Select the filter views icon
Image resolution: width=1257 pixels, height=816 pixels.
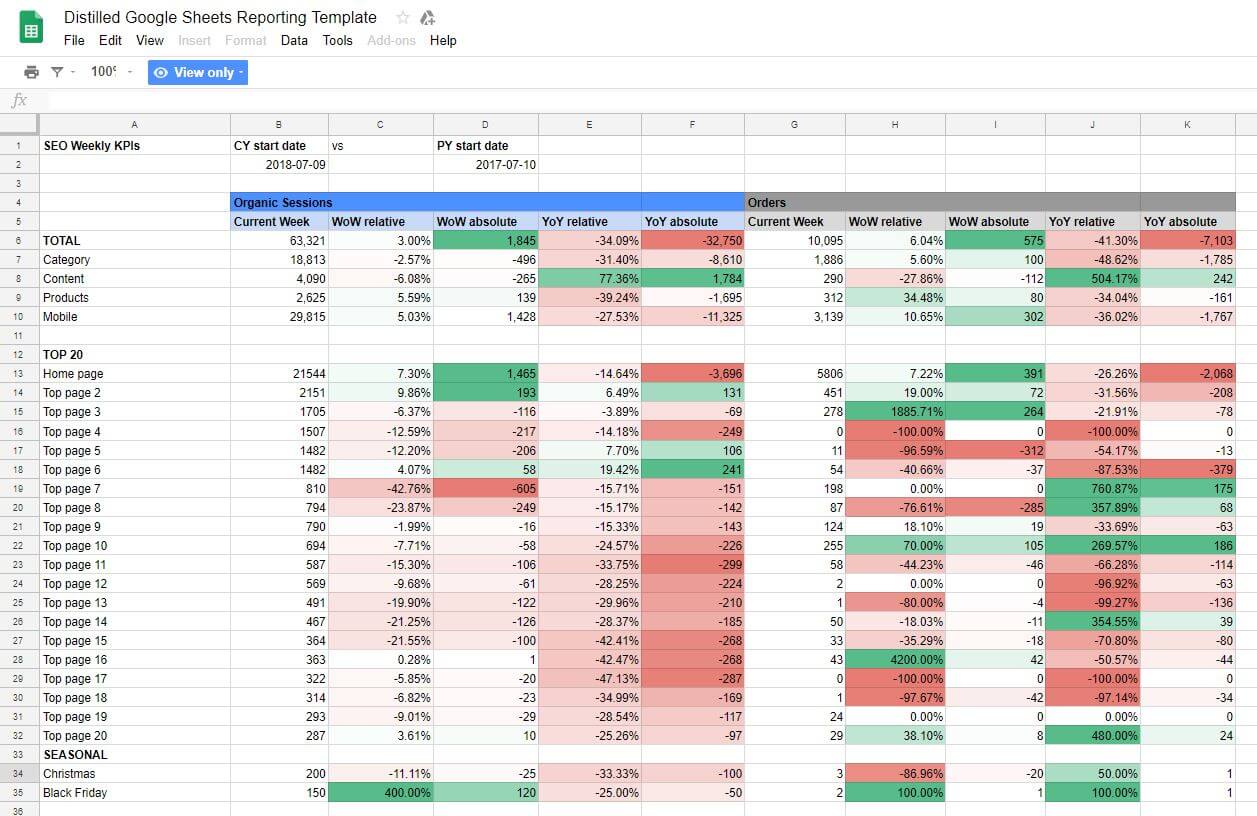coord(56,72)
